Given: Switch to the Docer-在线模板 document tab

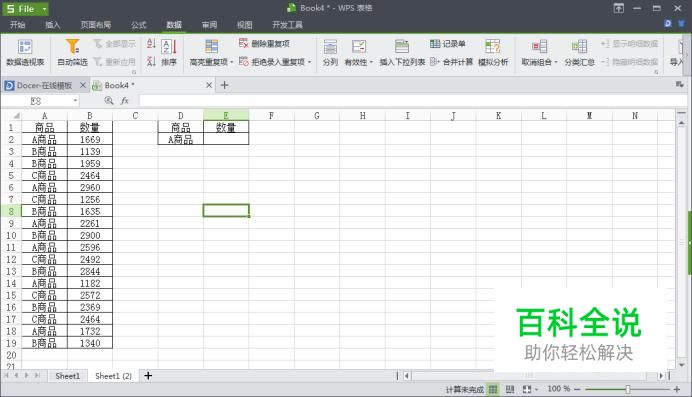Looking at the screenshot, I should point(44,85).
